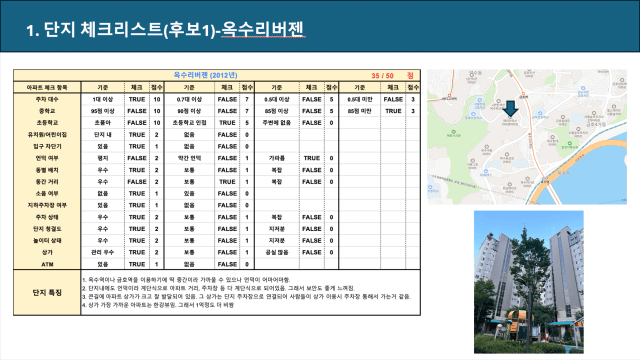Select the '입구 차단기' row label

click(47, 146)
